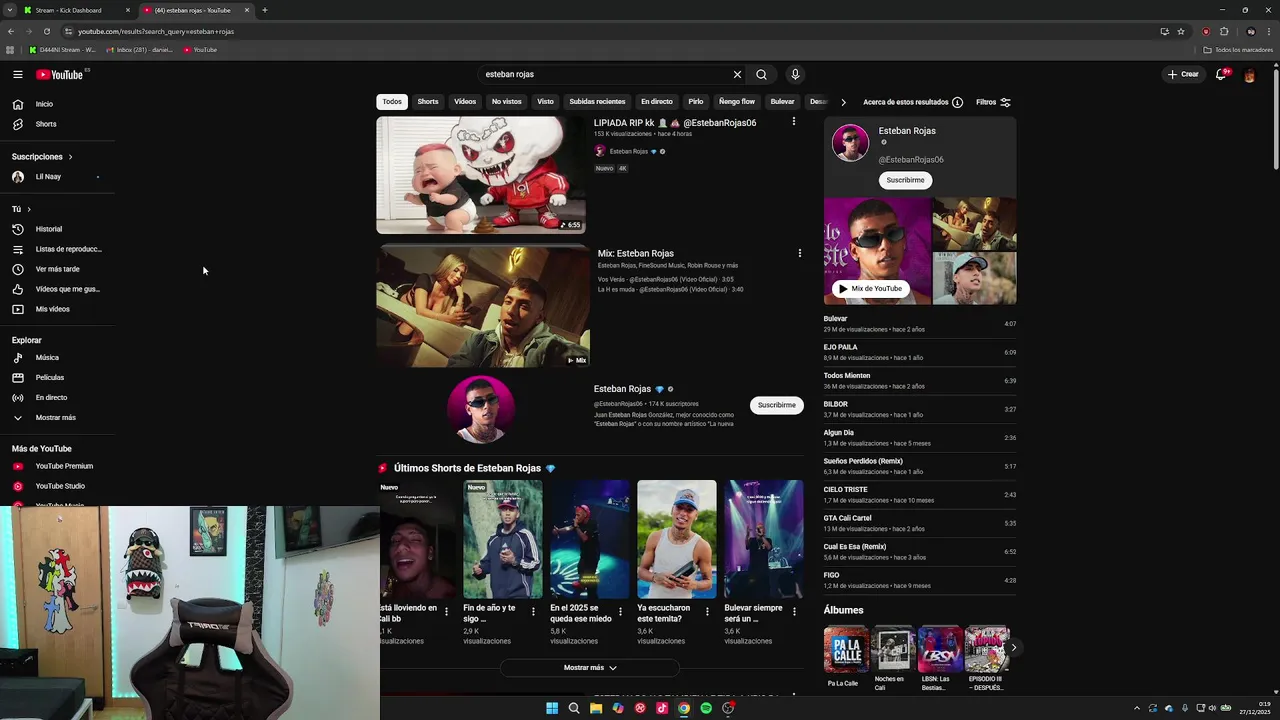Screen dimensions: 1280x720
Task: Select the Vídeos filter chip
Action: (x=465, y=102)
